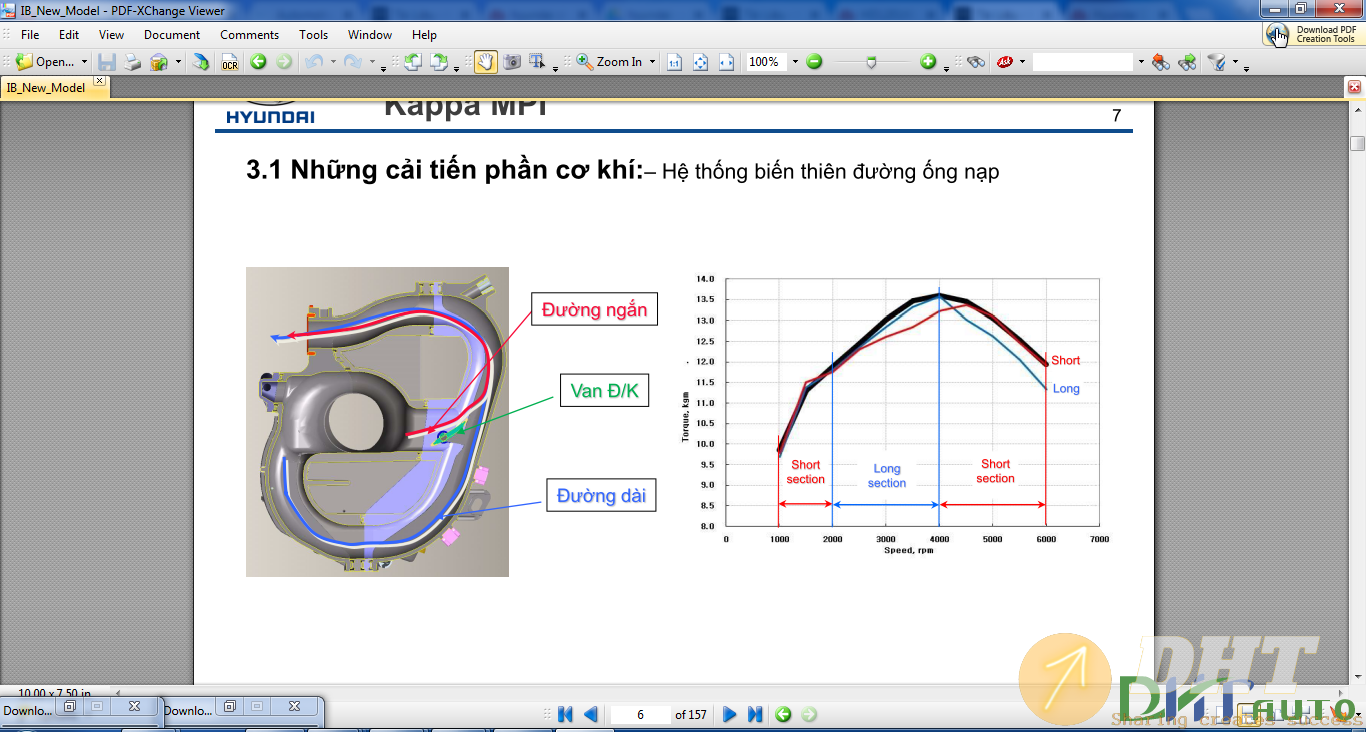The width and height of the screenshot is (1366, 732).
Task: Rotate page clockwise icon
Action: pos(439,62)
